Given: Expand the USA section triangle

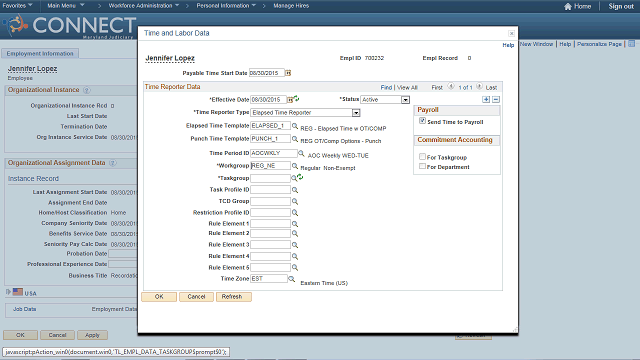Looking at the screenshot, I should (8, 292).
